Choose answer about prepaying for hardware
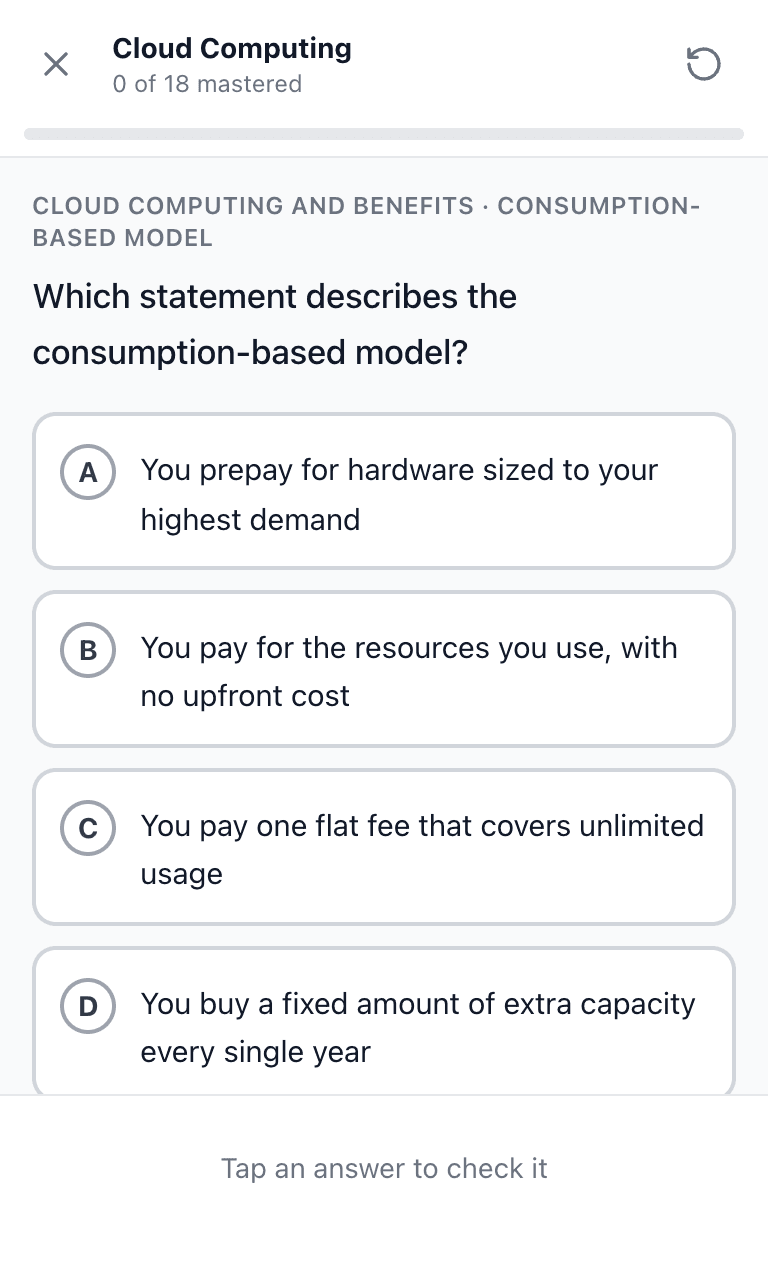This screenshot has width=768, height=1280. pyautogui.click(x=384, y=491)
